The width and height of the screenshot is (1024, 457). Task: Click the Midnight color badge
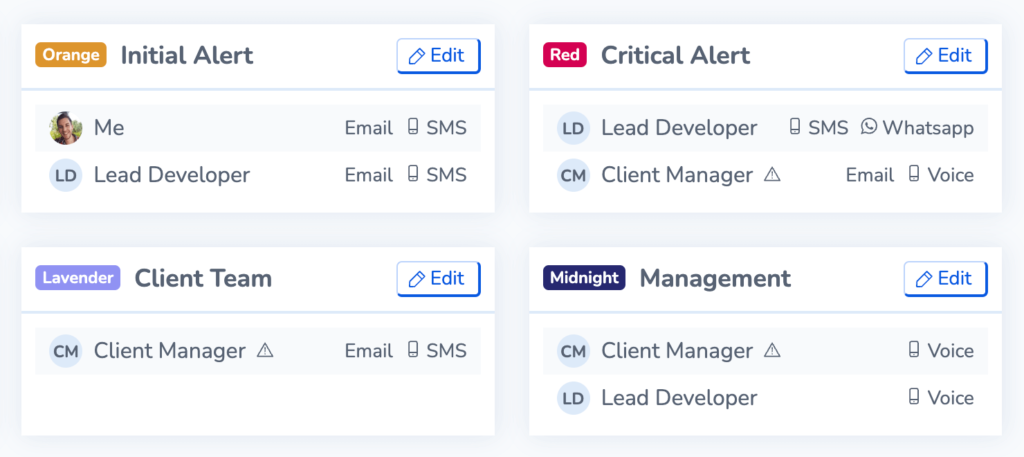584,278
